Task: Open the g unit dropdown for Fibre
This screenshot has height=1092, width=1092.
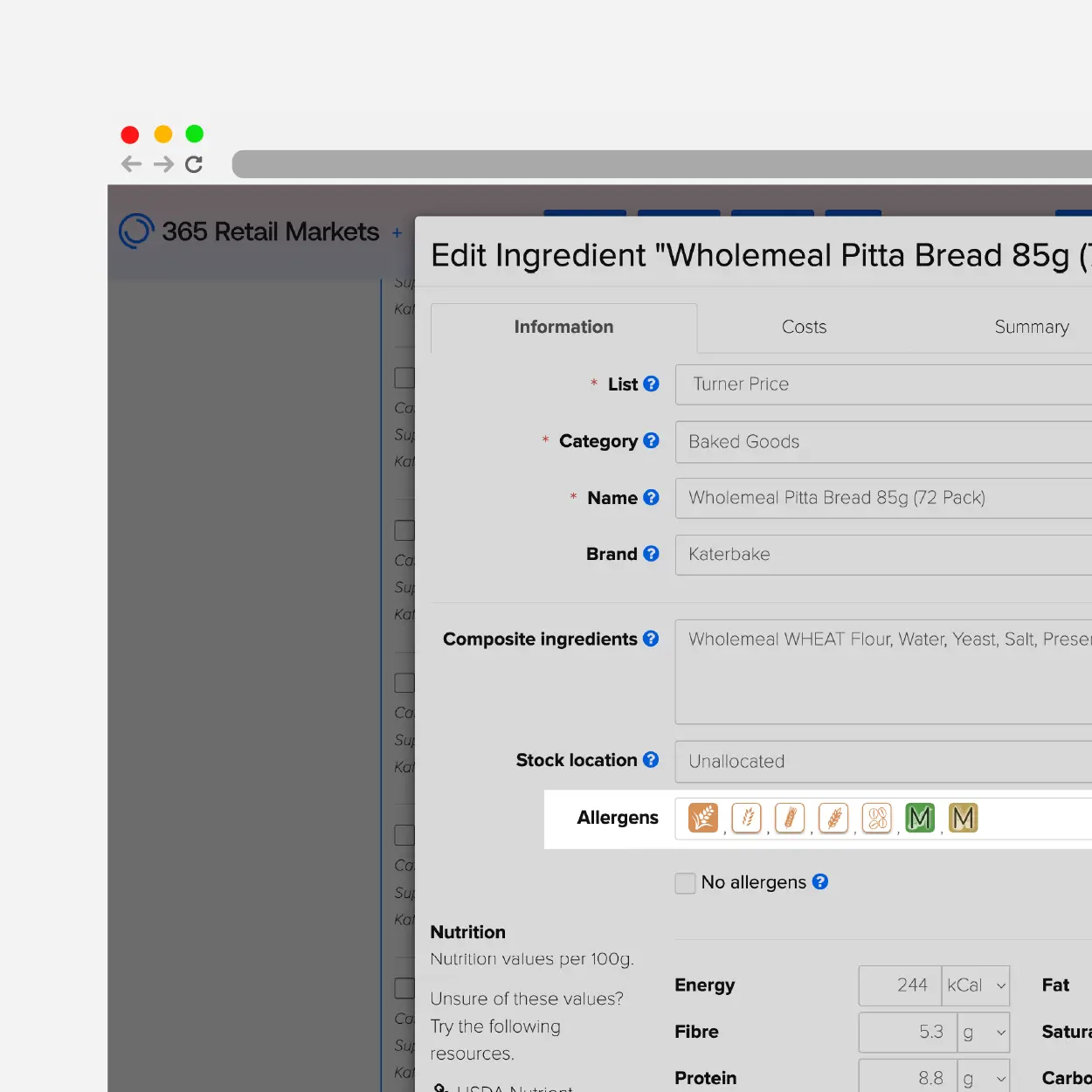Action: [984, 1033]
